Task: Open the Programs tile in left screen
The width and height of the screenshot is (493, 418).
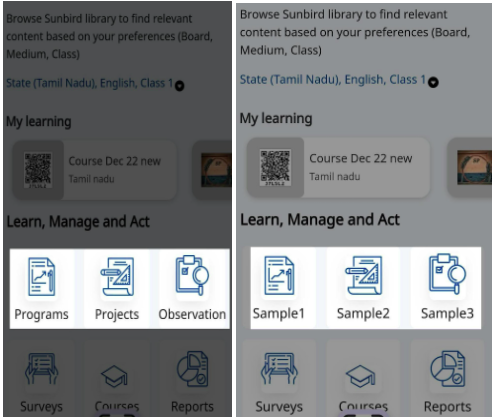Action: [41, 289]
